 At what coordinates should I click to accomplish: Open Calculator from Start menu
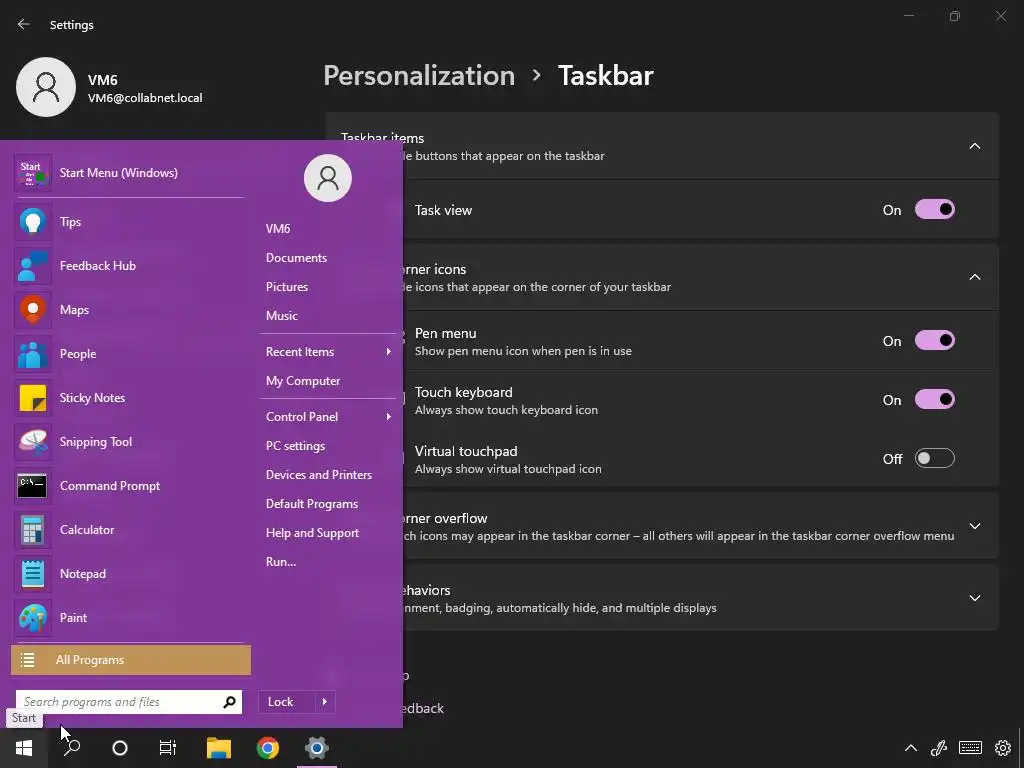129,530
